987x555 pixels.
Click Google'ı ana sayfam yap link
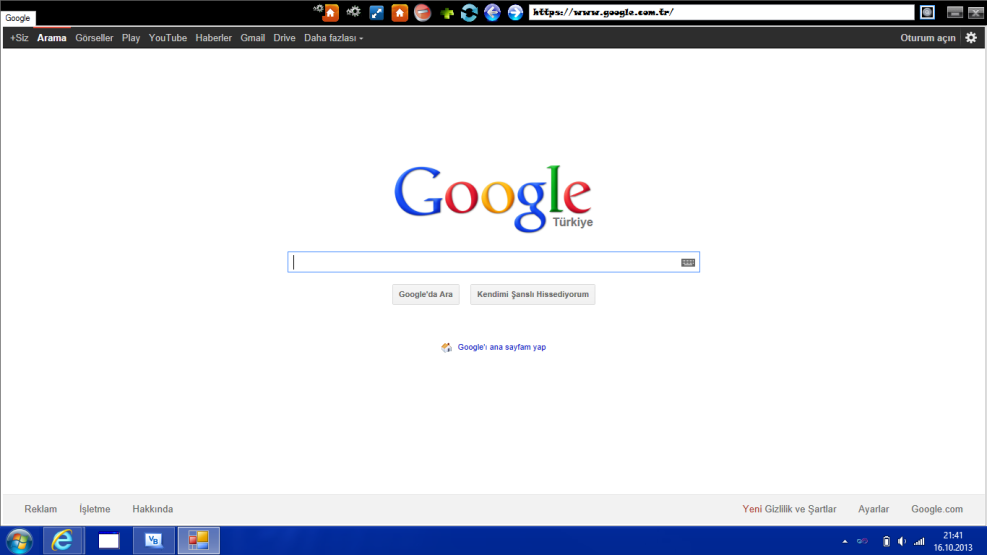coord(501,347)
